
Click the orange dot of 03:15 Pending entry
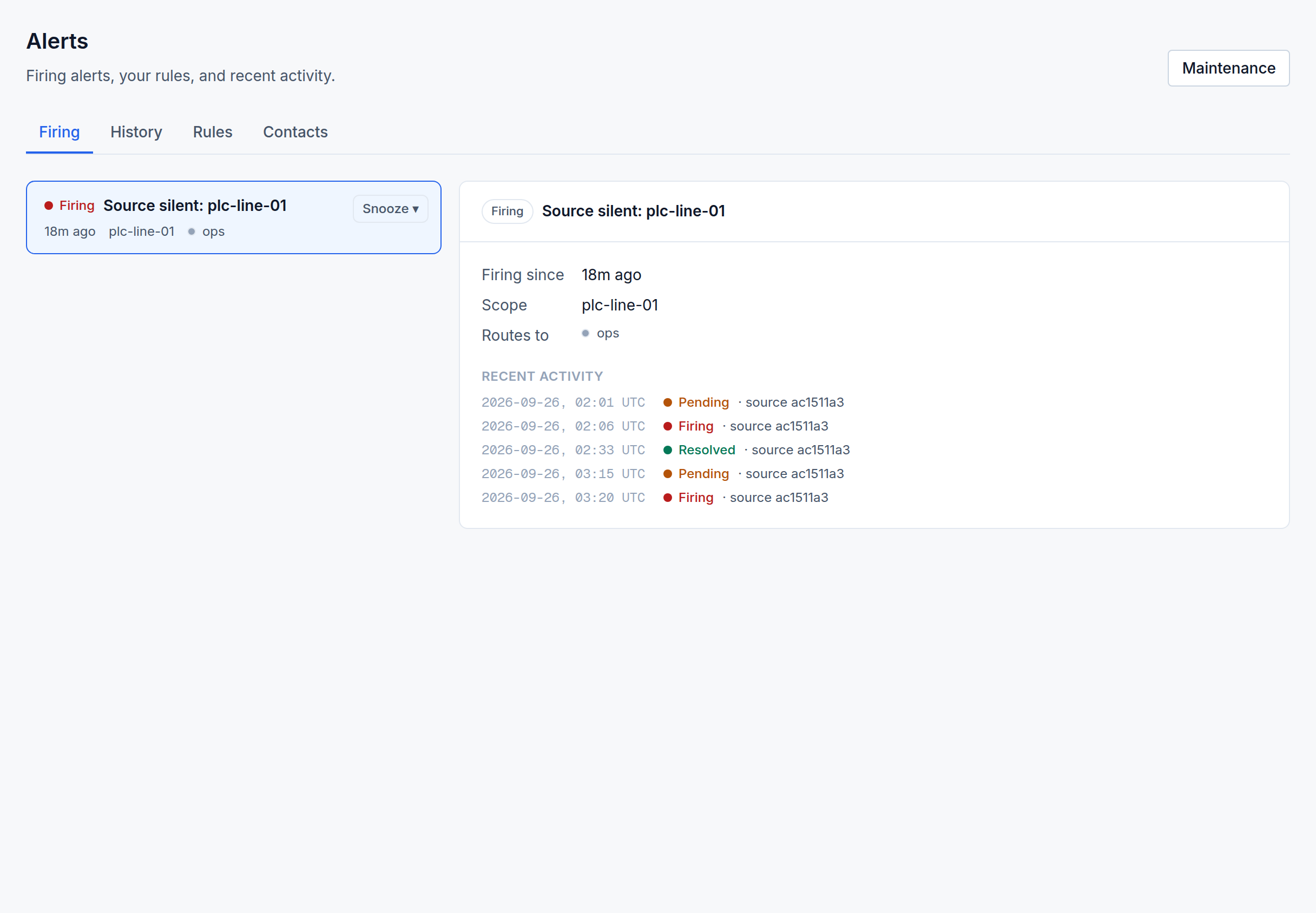[x=667, y=474]
